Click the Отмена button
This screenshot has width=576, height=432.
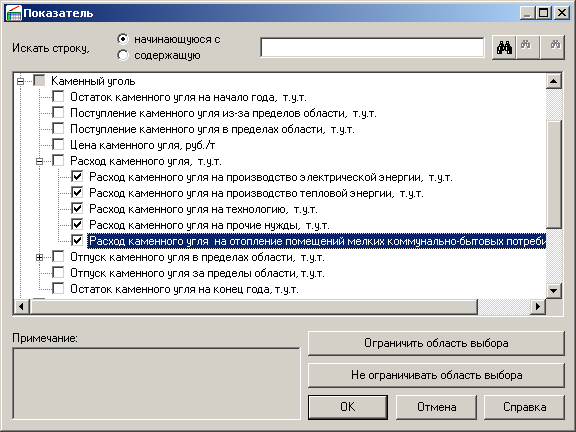[x=436, y=407]
